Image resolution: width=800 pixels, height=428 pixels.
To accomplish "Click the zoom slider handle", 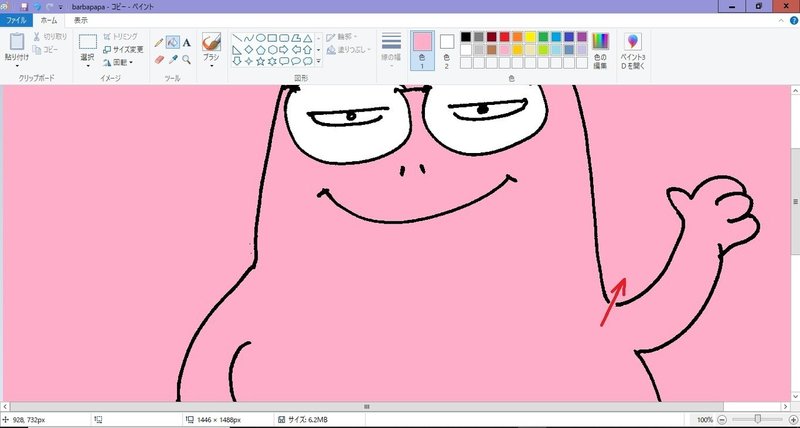I will tap(758, 419).
